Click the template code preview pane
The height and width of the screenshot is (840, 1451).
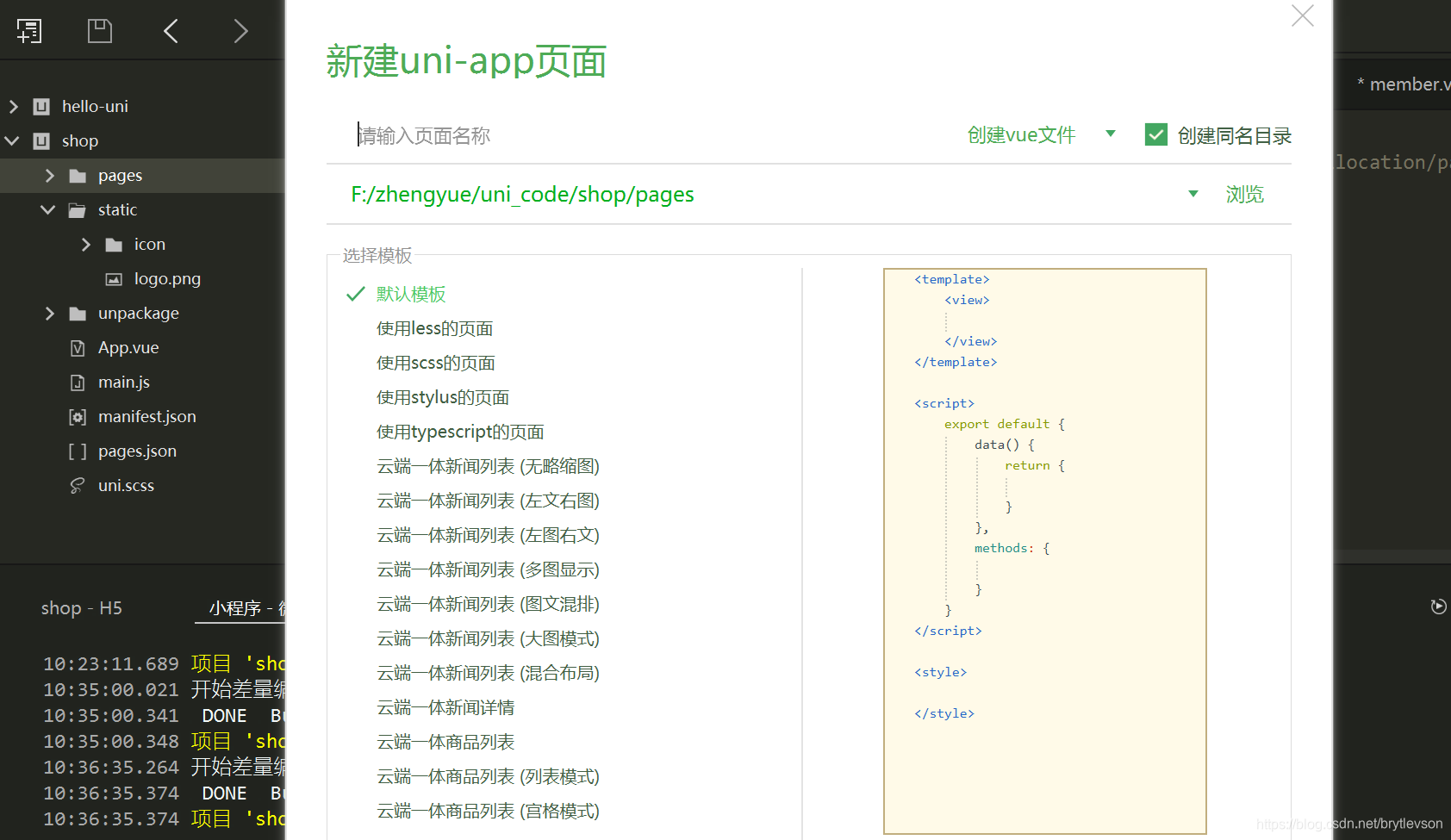click(1044, 551)
